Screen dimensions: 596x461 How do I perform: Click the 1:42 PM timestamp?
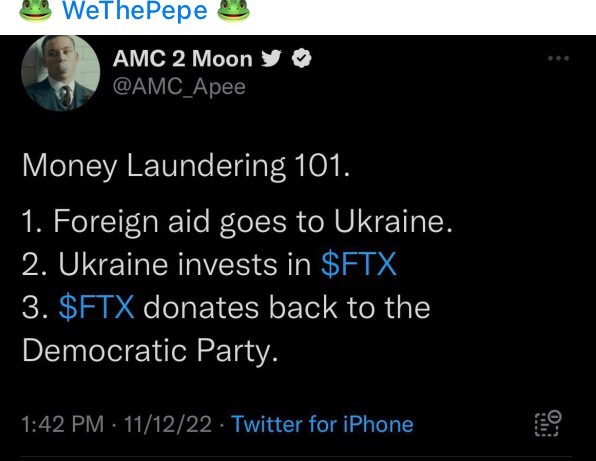click(x=63, y=424)
